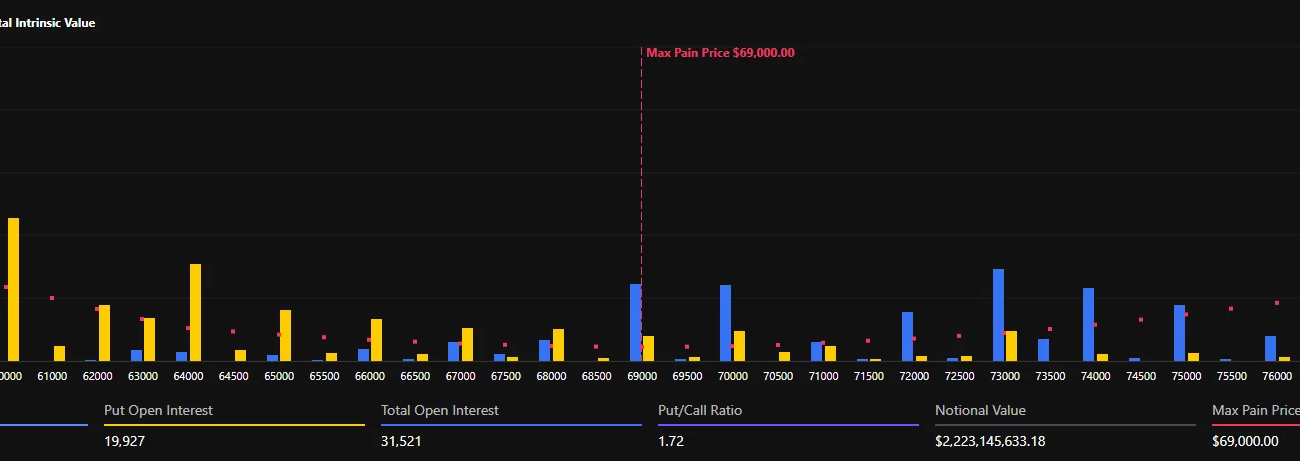Viewport: 1300px width, 461px height.
Task: Click the blue call bar at 69000
Action: [x=635, y=322]
